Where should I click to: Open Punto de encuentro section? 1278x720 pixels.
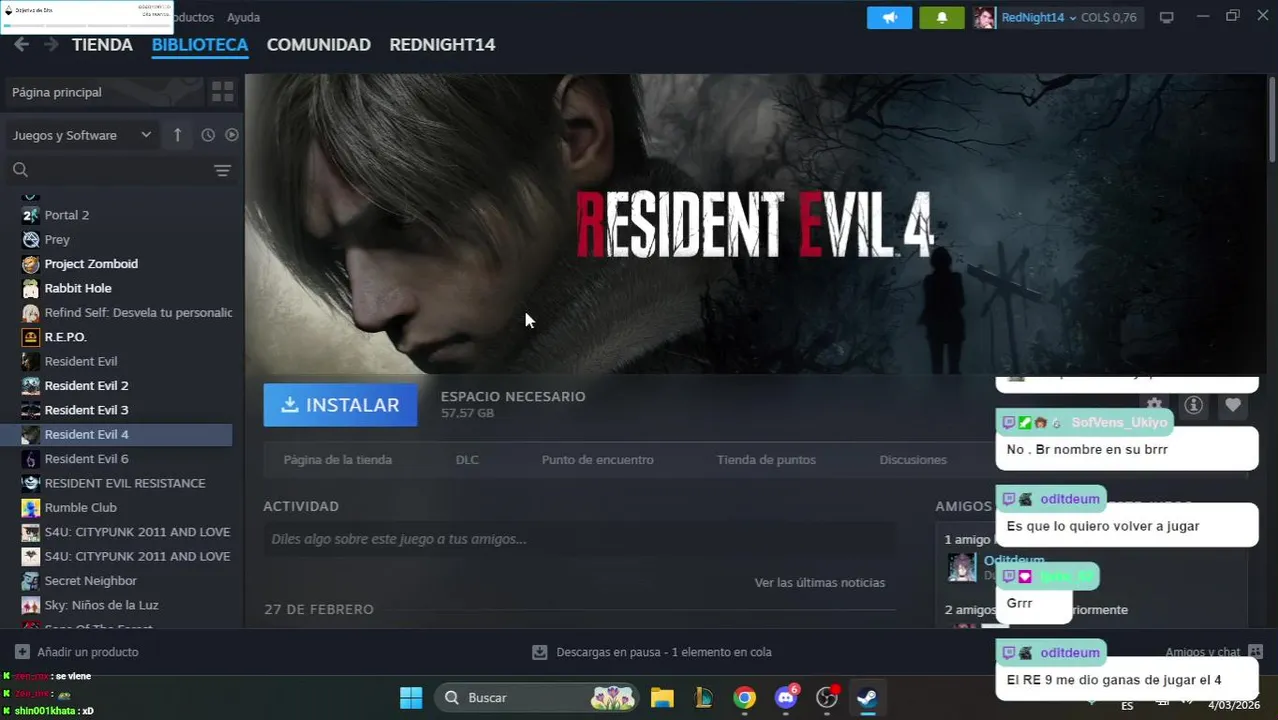point(598,460)
